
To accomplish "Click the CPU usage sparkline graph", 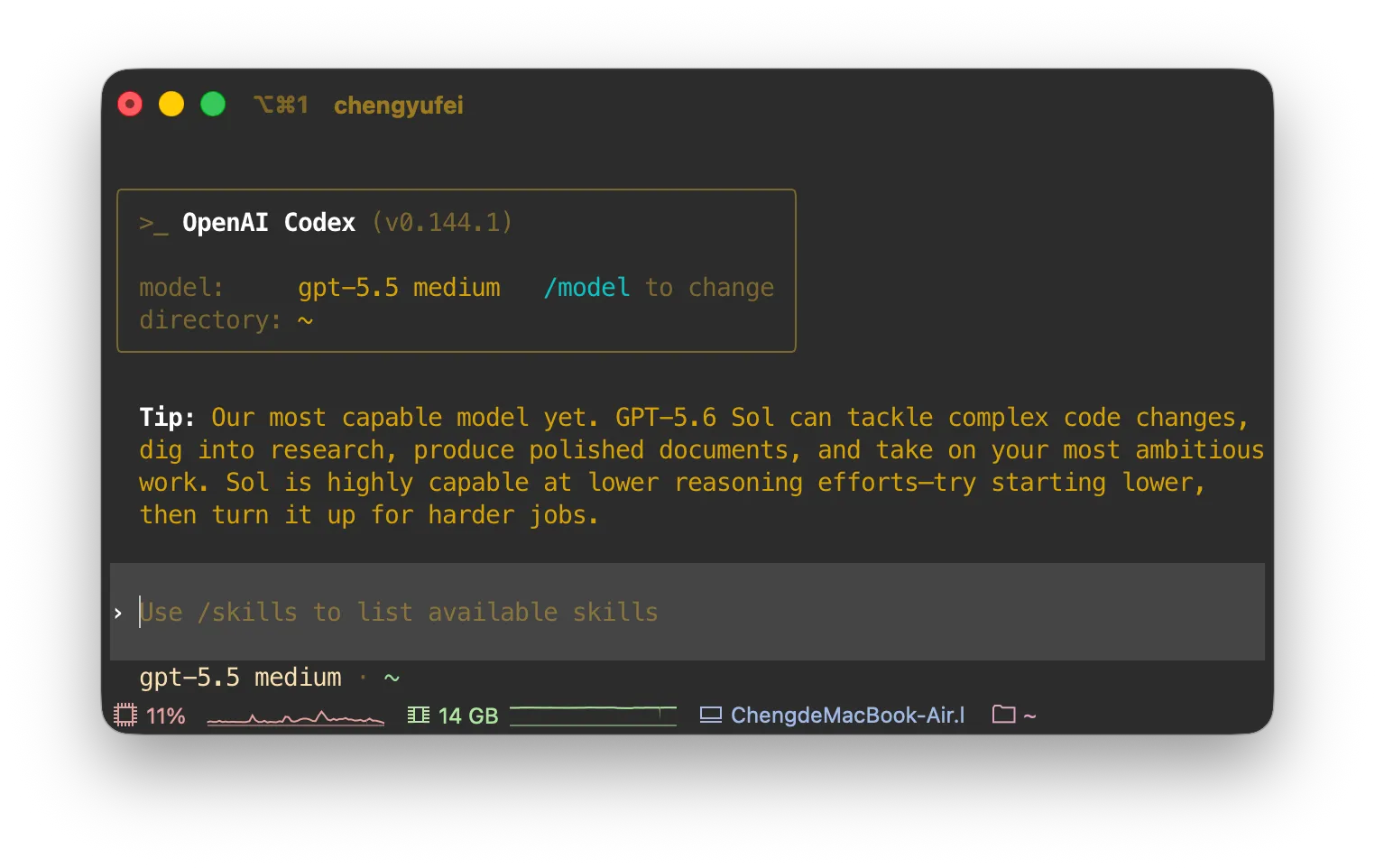I will pyautogui.click(x=296, y=718).
